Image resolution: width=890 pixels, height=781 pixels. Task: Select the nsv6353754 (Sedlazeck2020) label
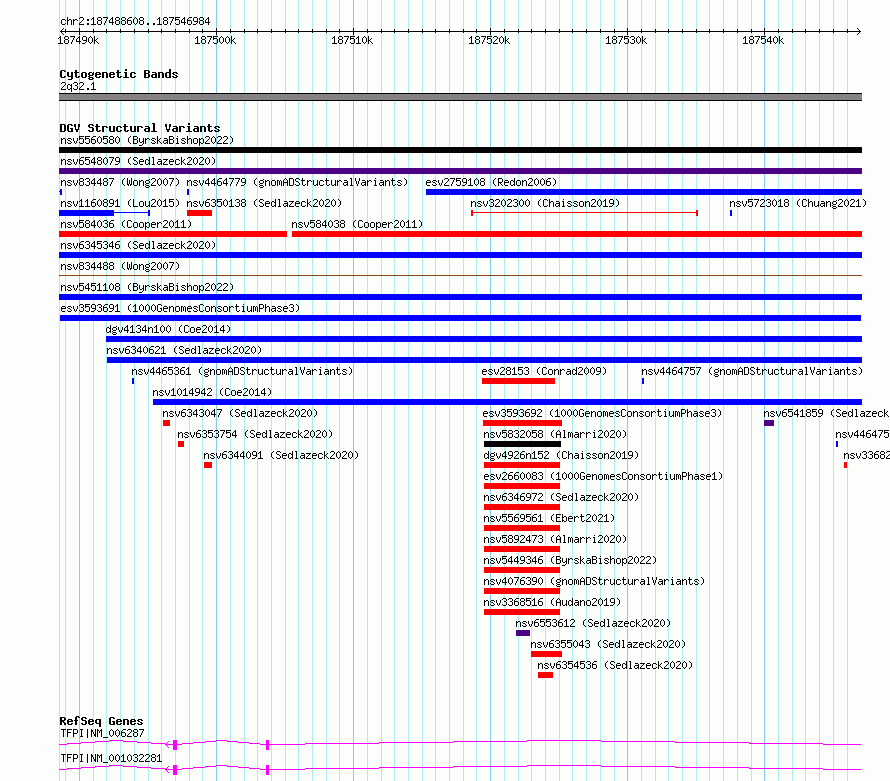click(255, 434)
